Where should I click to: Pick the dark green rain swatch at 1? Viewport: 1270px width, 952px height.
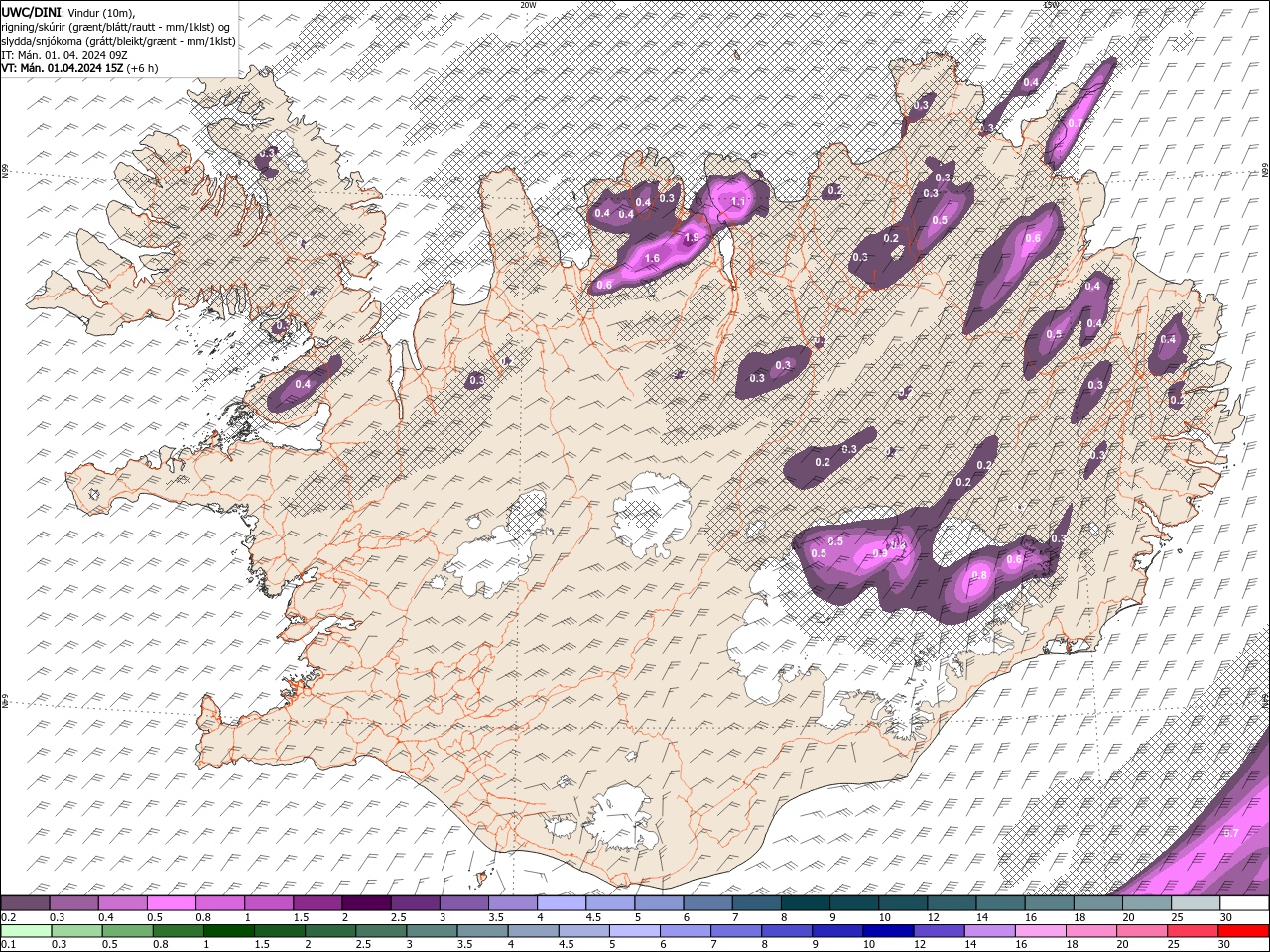[x=228, y=931]
